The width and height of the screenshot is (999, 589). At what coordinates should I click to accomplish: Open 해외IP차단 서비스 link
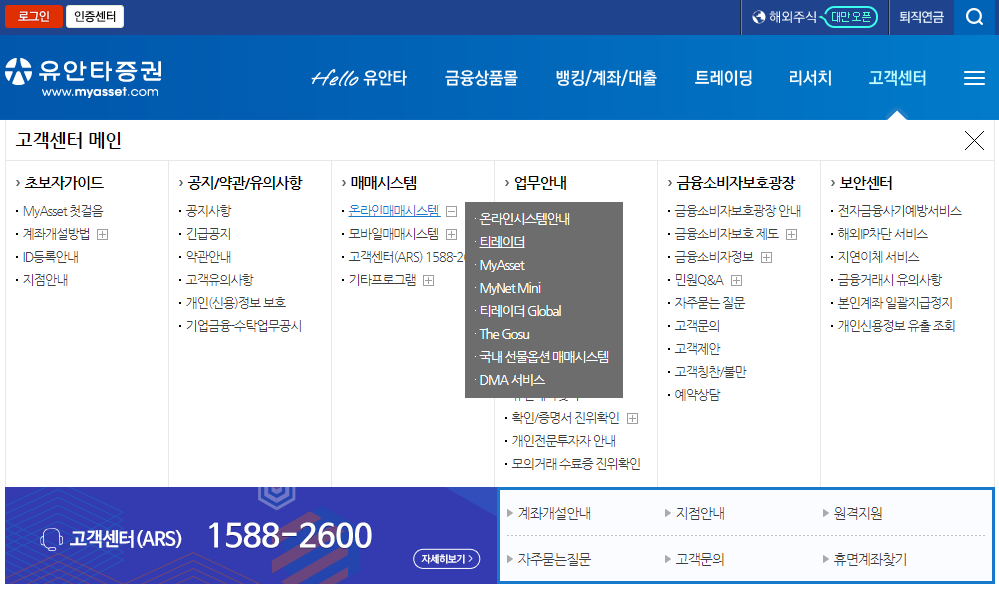coord(882,234)
